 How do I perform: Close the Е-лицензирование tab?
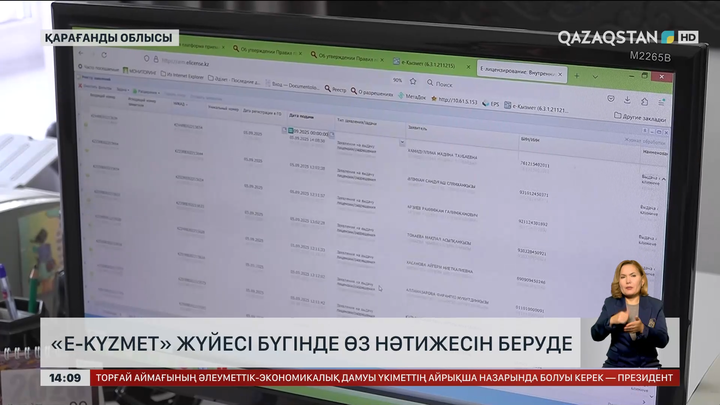[560, 74]
